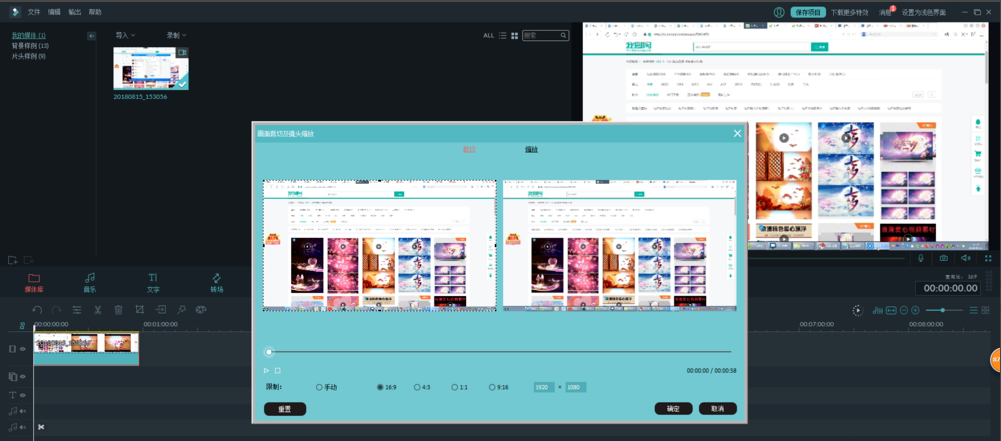Viewport: 1001px width, 441px height.
Task: Expand the 导入 import dropdown
Action: 125,35
